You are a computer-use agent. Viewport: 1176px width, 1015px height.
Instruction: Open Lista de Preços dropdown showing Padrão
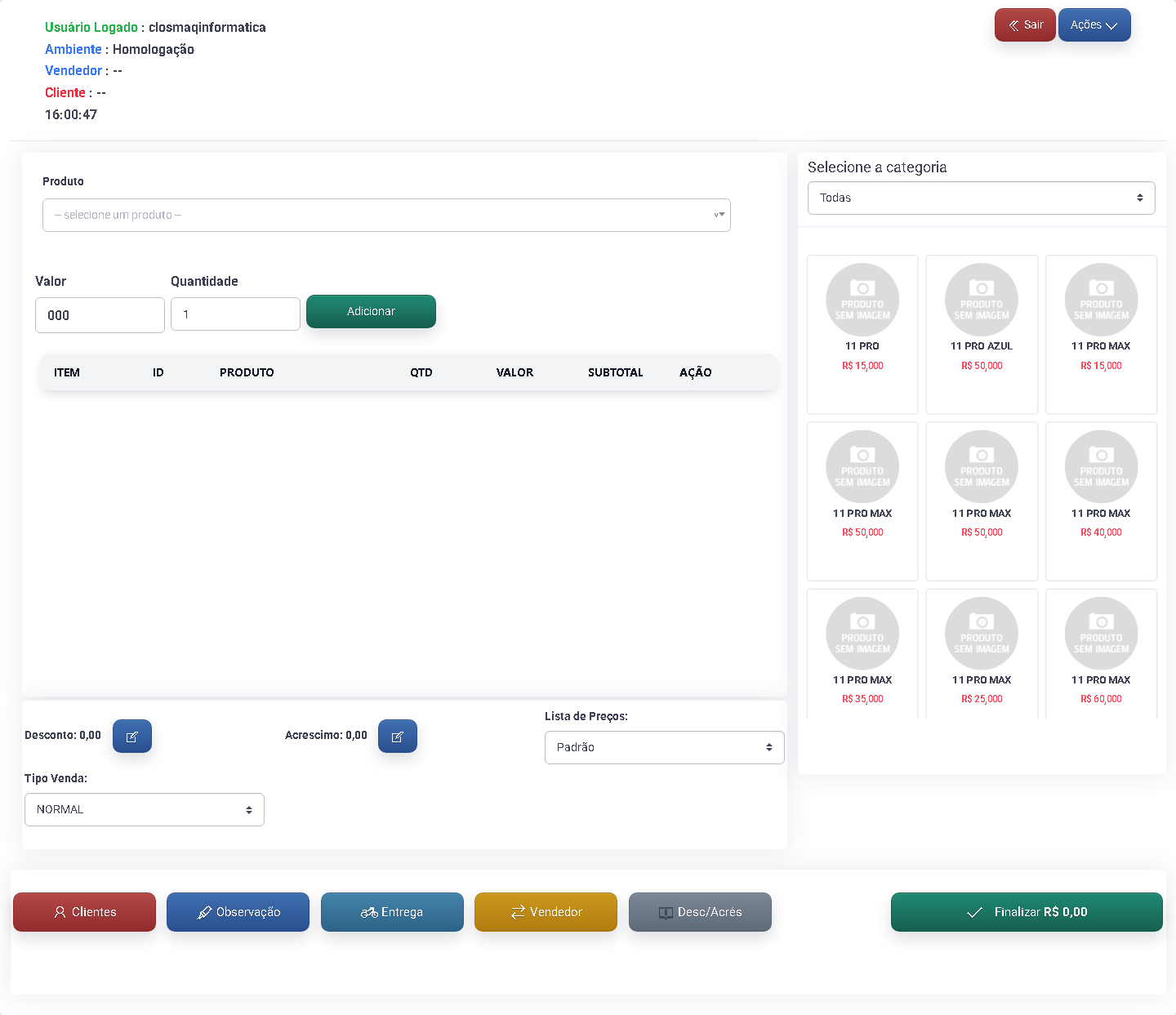tap(664, 747)
